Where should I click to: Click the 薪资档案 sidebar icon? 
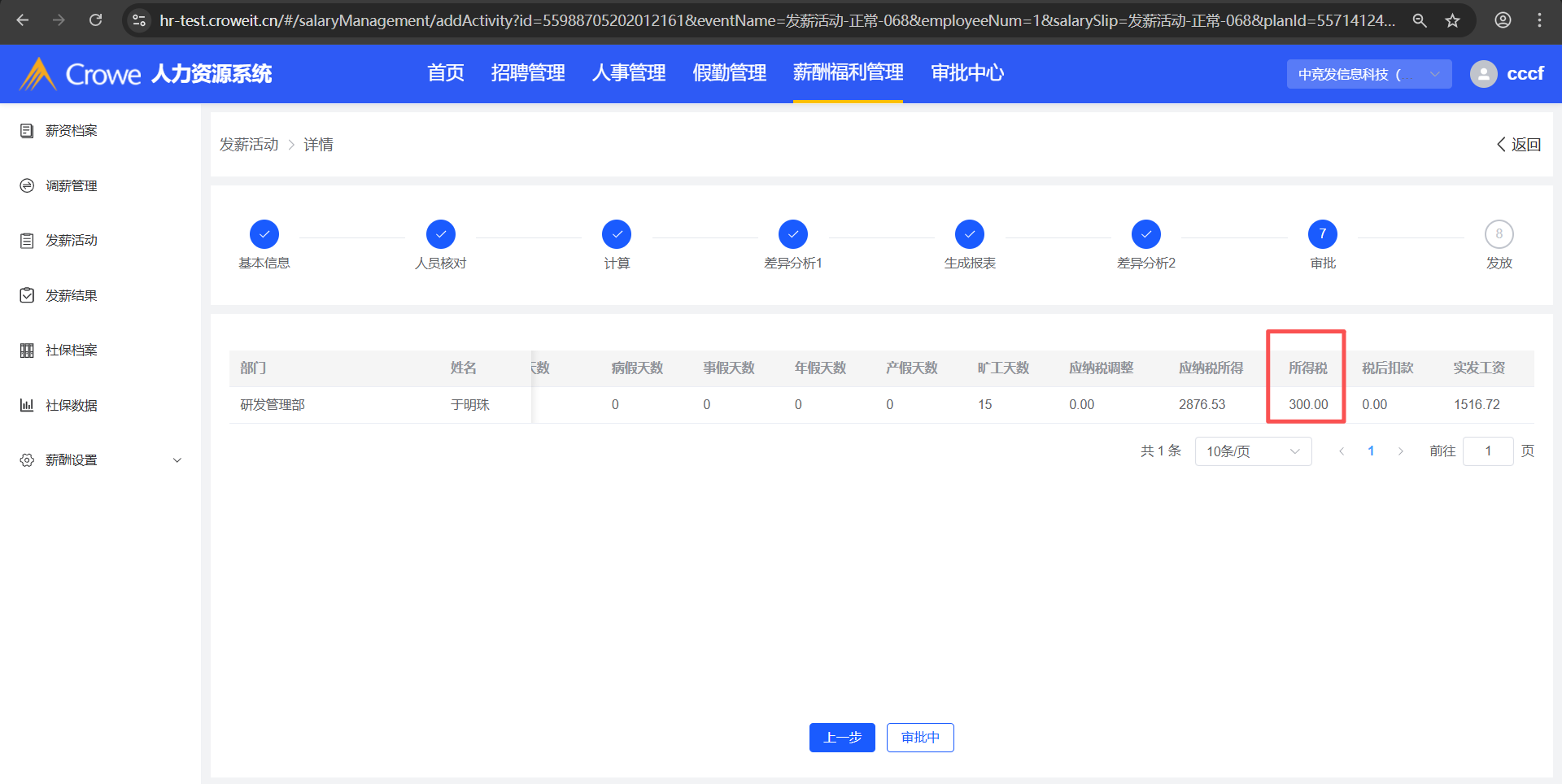coord(27,131)
